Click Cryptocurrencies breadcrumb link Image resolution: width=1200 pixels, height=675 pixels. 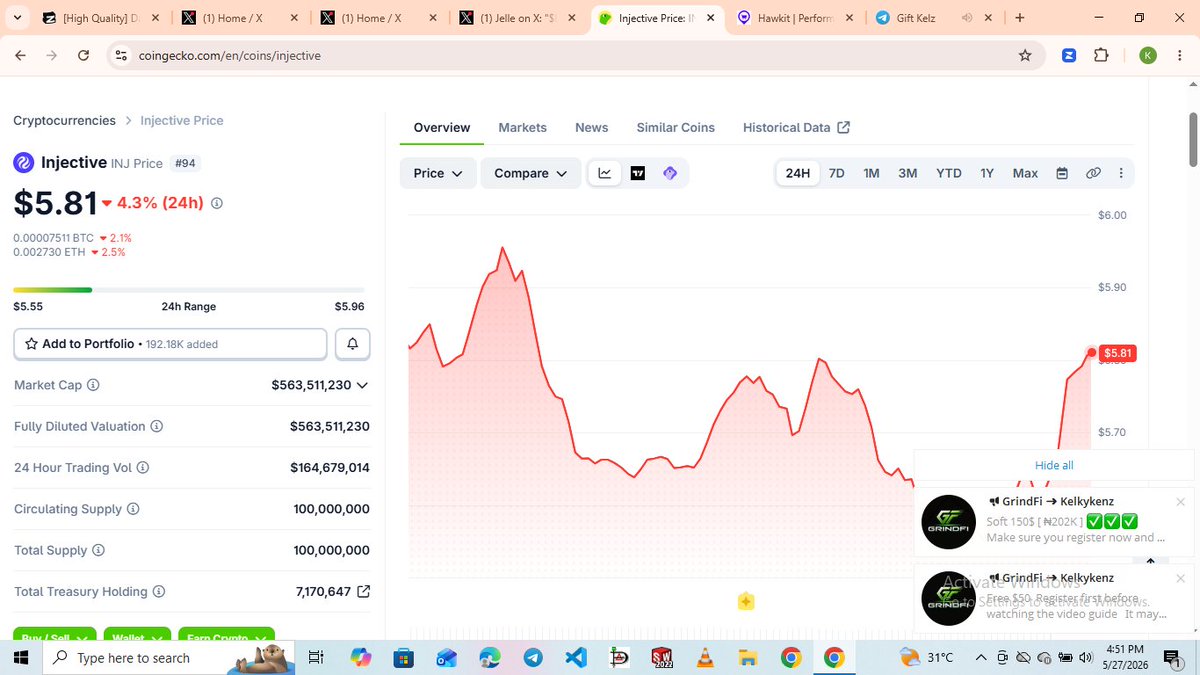pos(64,120)
